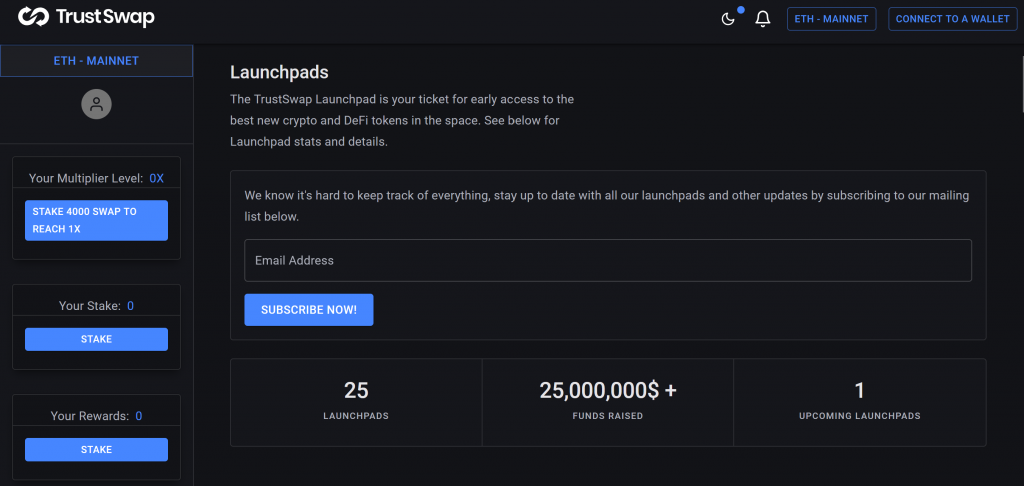Click the 1 Upcoming Launchpads stat
This screenshot has height=486, width=1024.
click(859, 402)
